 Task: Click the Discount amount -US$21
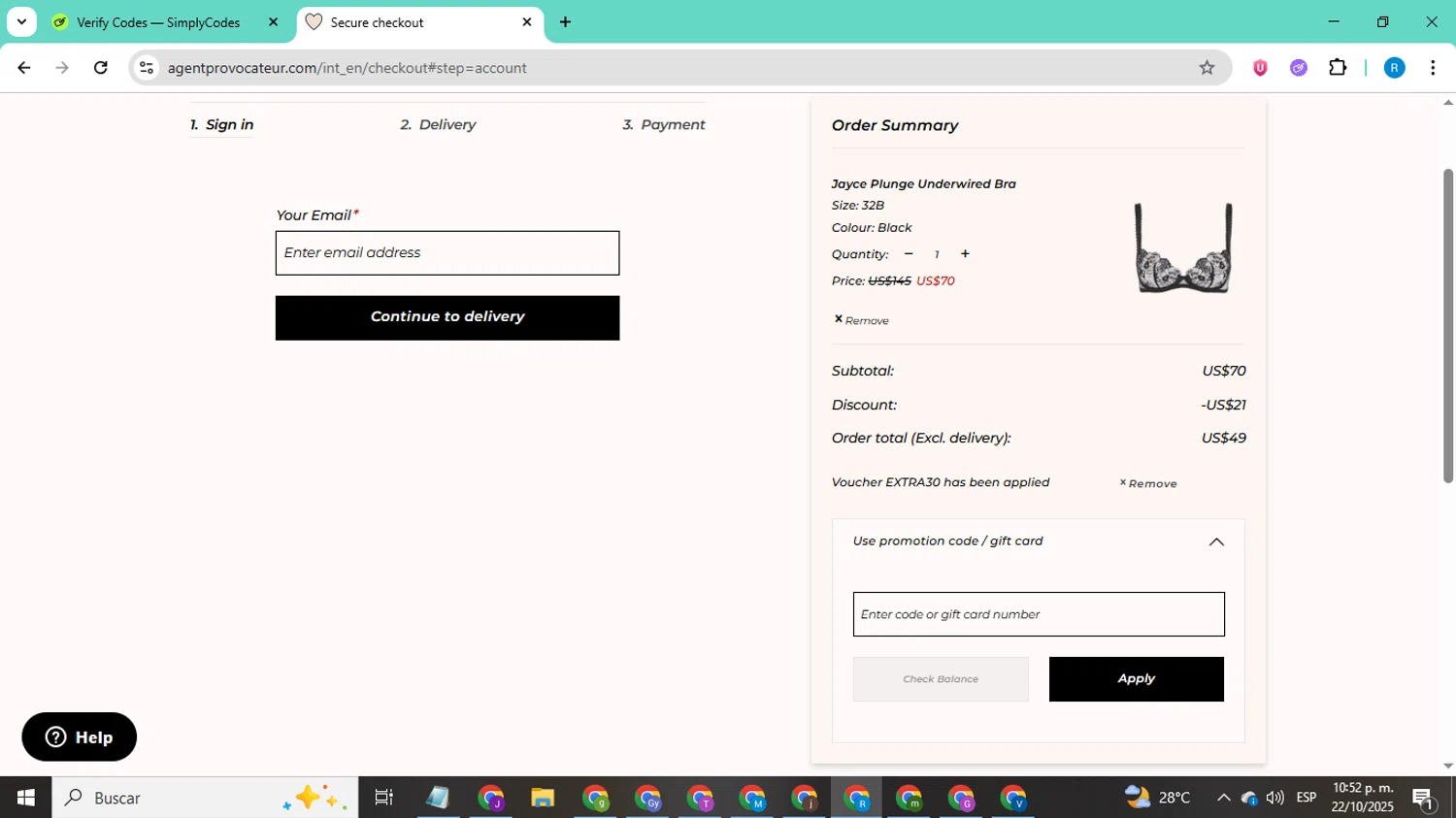click(x=1223, y=405)
